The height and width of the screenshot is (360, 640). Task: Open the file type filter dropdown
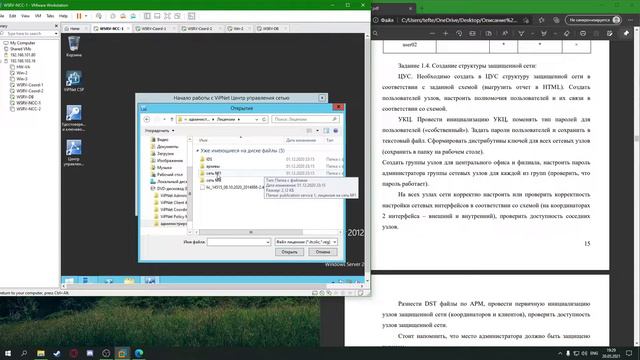[x=306, y=242]
